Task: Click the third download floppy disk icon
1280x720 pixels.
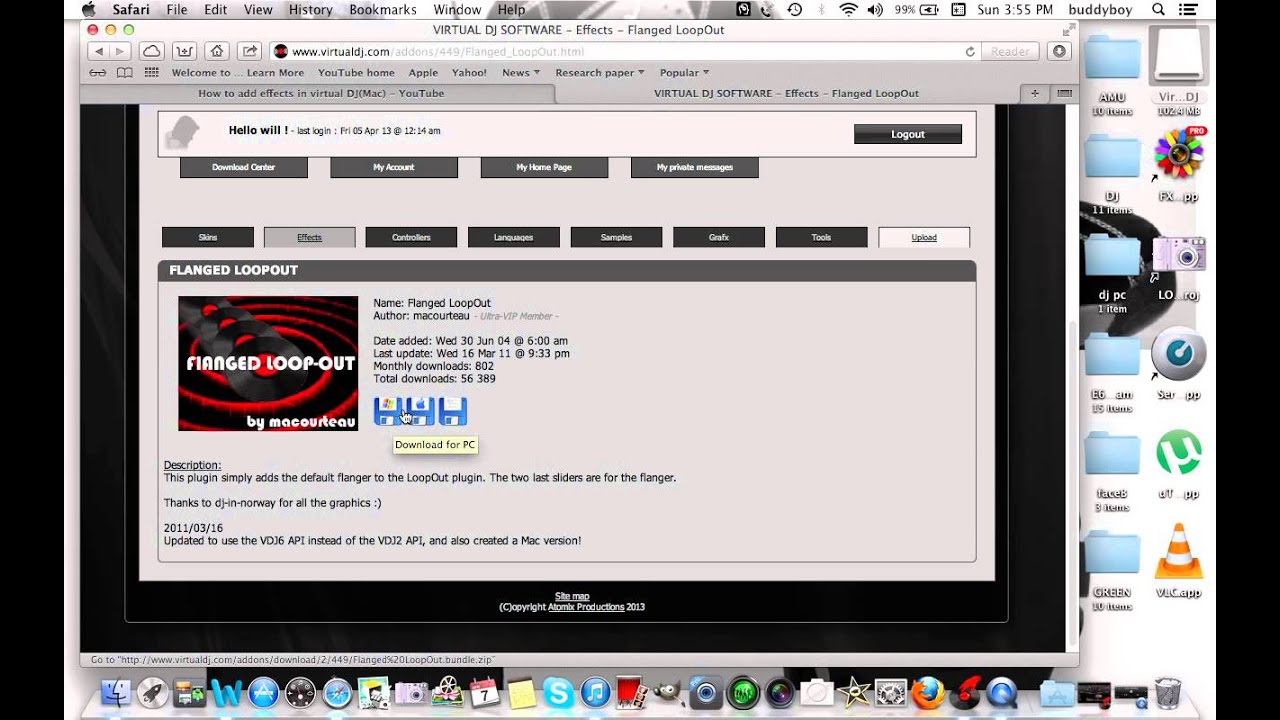Action: (x=453, y=411)
